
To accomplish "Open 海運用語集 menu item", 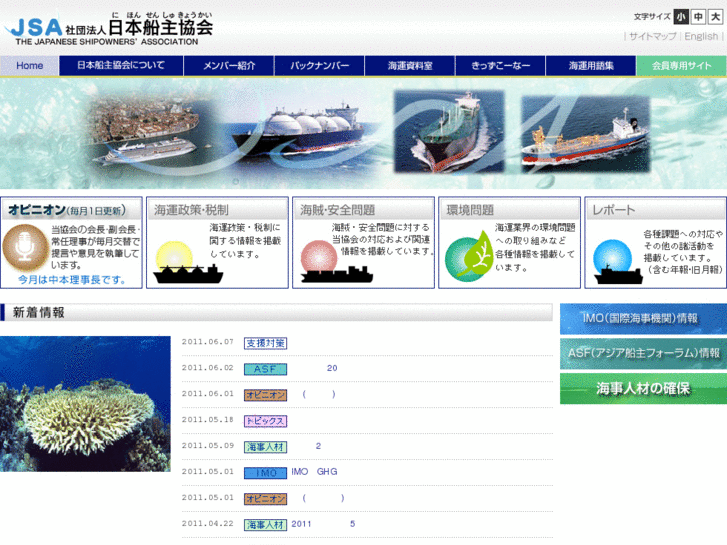I will pyautogui.click(x=591, y=66).
